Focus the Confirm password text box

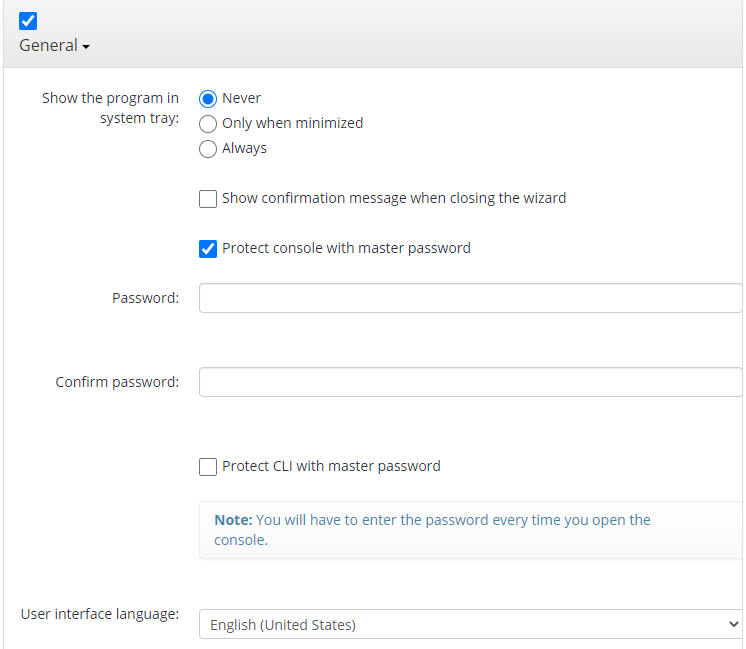click(x=471, y=382)
